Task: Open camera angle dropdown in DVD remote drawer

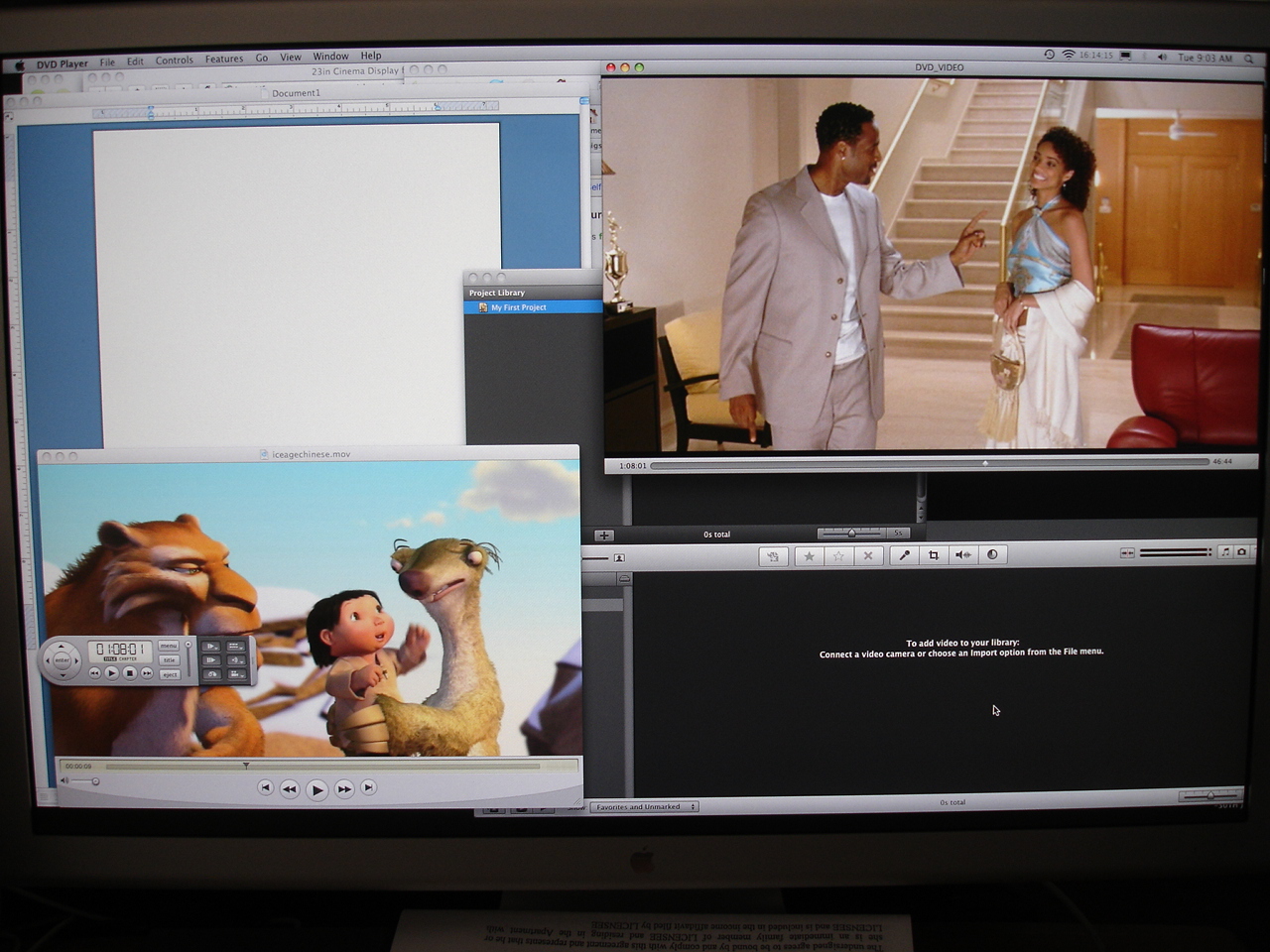Action: [x=236, y=674]
